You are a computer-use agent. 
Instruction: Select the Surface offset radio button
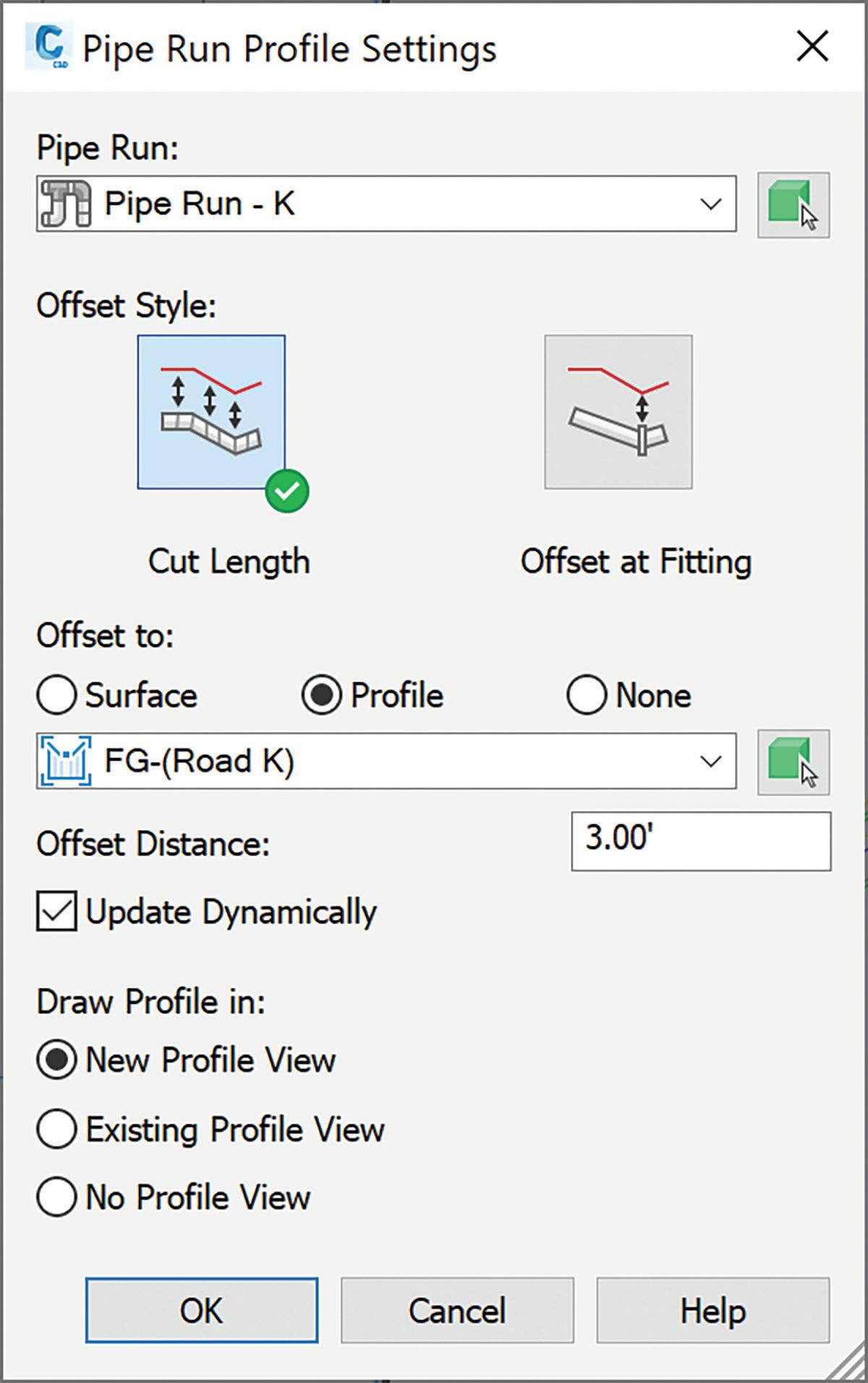(56, 695)
